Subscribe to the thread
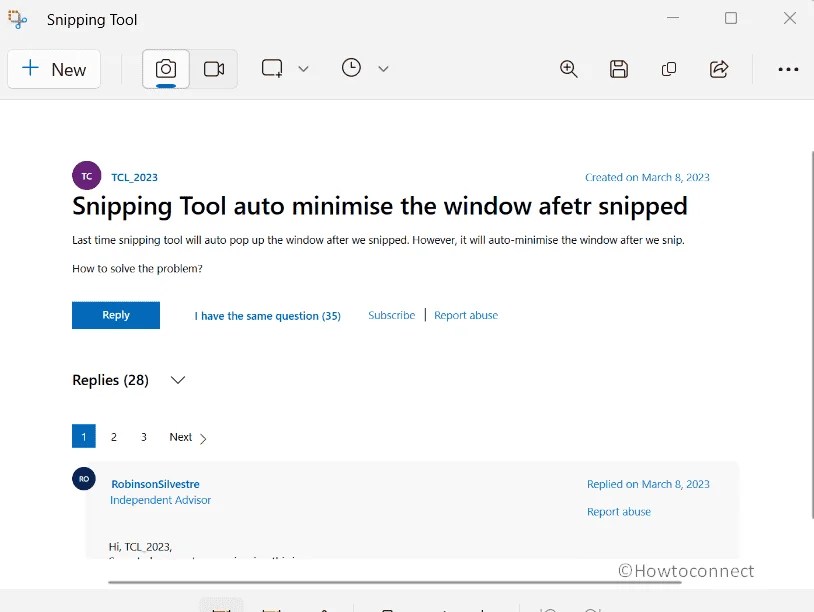Viewport: 814px width, 612px height. point(390,315)
